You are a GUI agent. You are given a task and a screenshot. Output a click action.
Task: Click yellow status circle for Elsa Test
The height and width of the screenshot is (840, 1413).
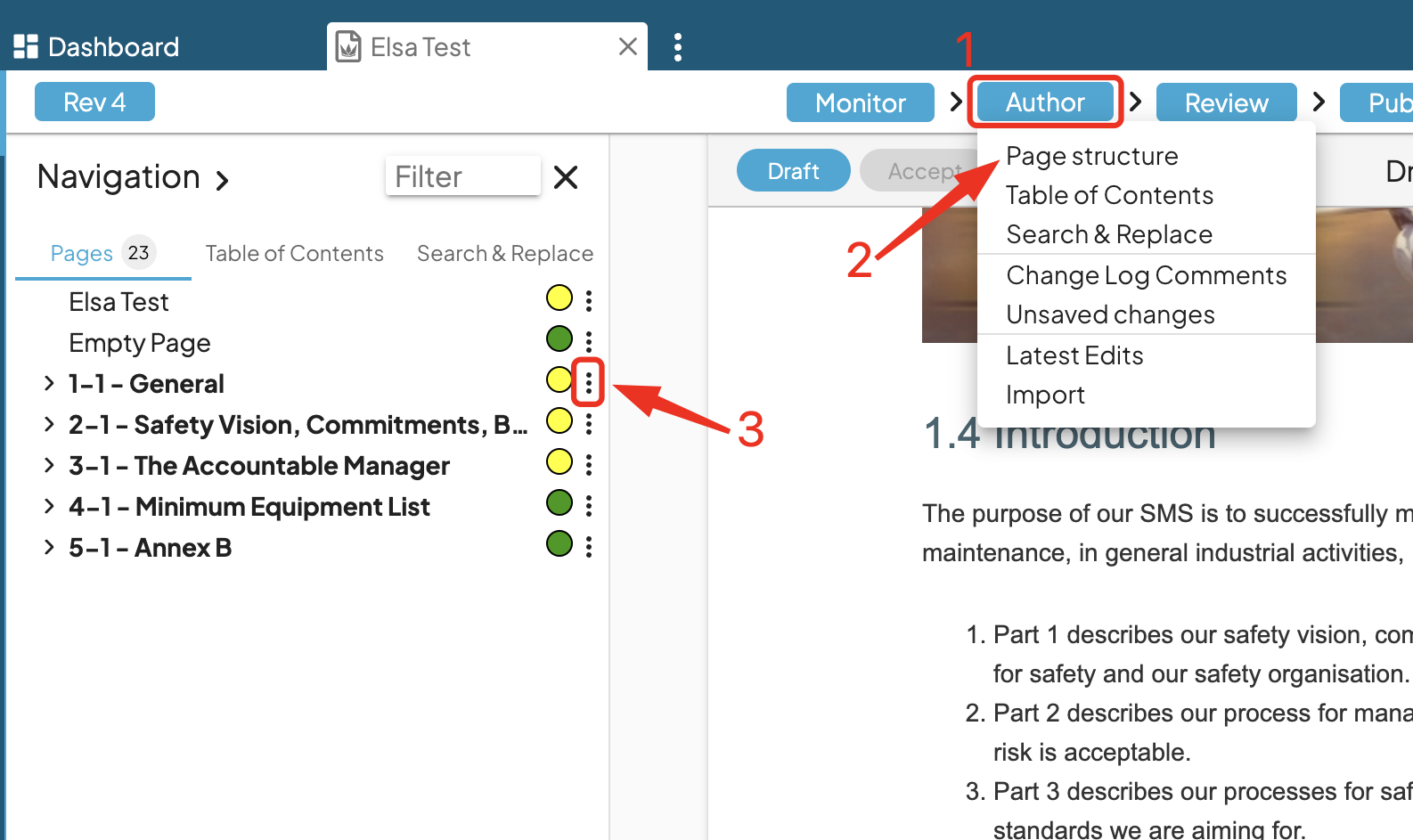559,298
